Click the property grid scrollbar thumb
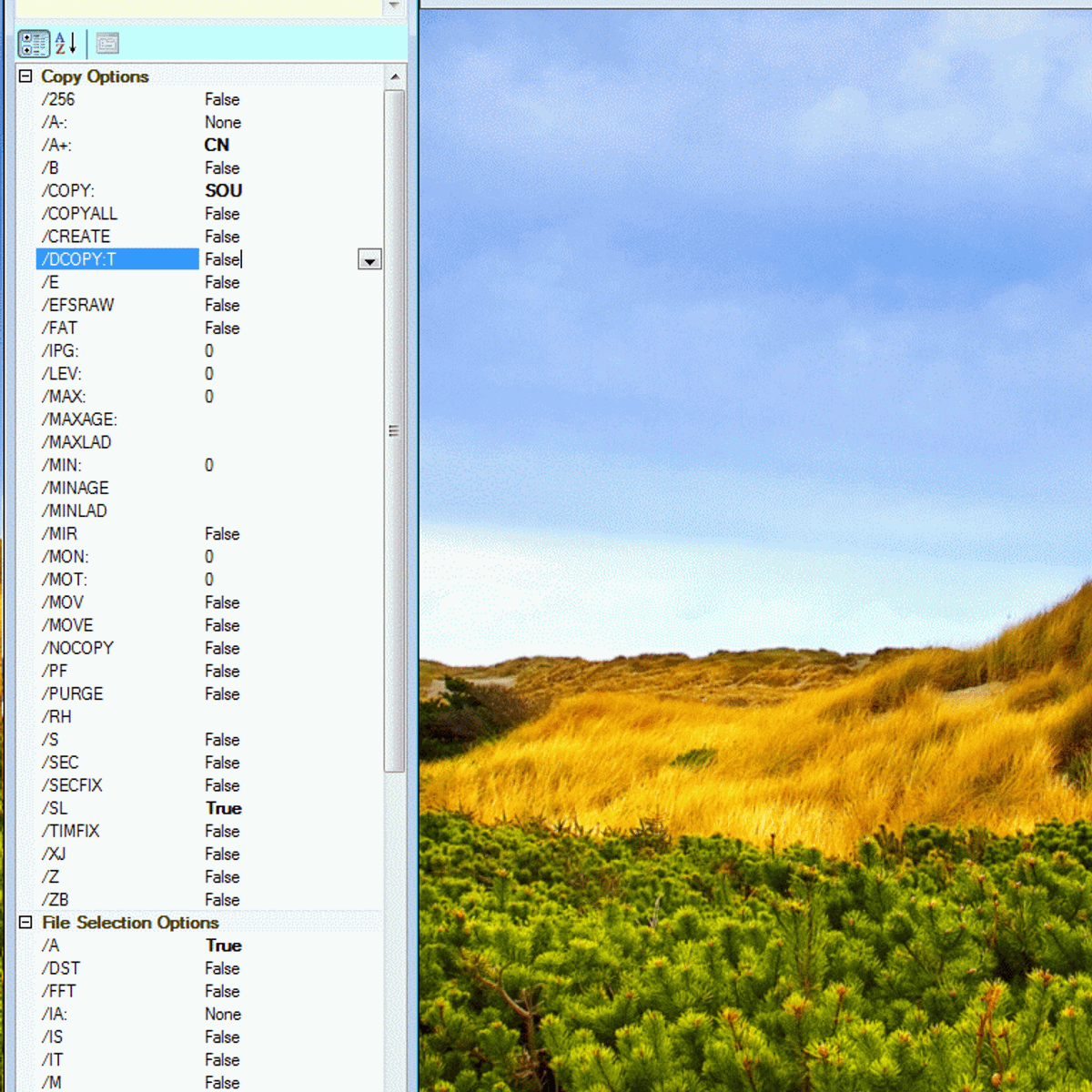 click(x=394, y=430)
